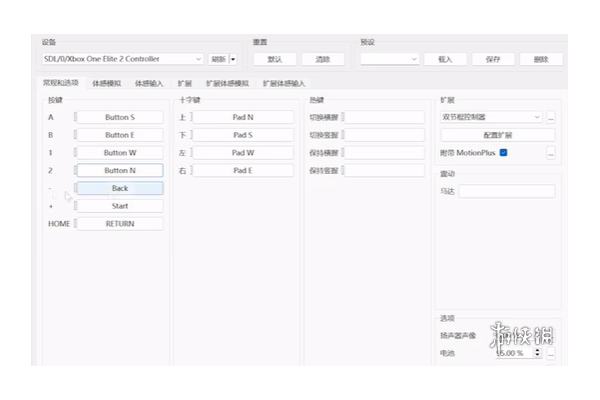Switch to the 体感模拟 tab

tap(107, 83)
